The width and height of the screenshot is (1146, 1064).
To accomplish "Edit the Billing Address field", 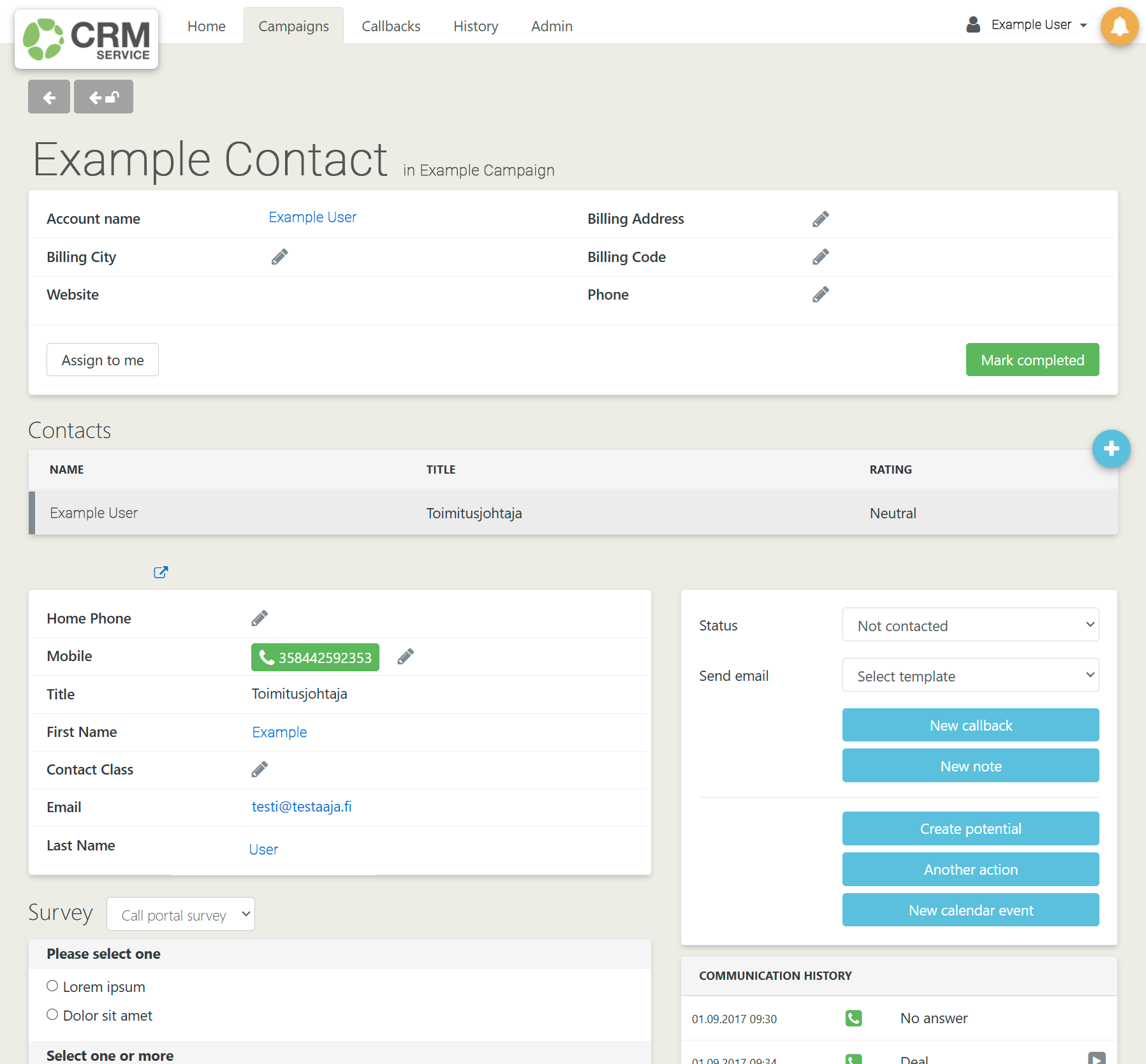I will pyautogui.click(x=821, y=218).
